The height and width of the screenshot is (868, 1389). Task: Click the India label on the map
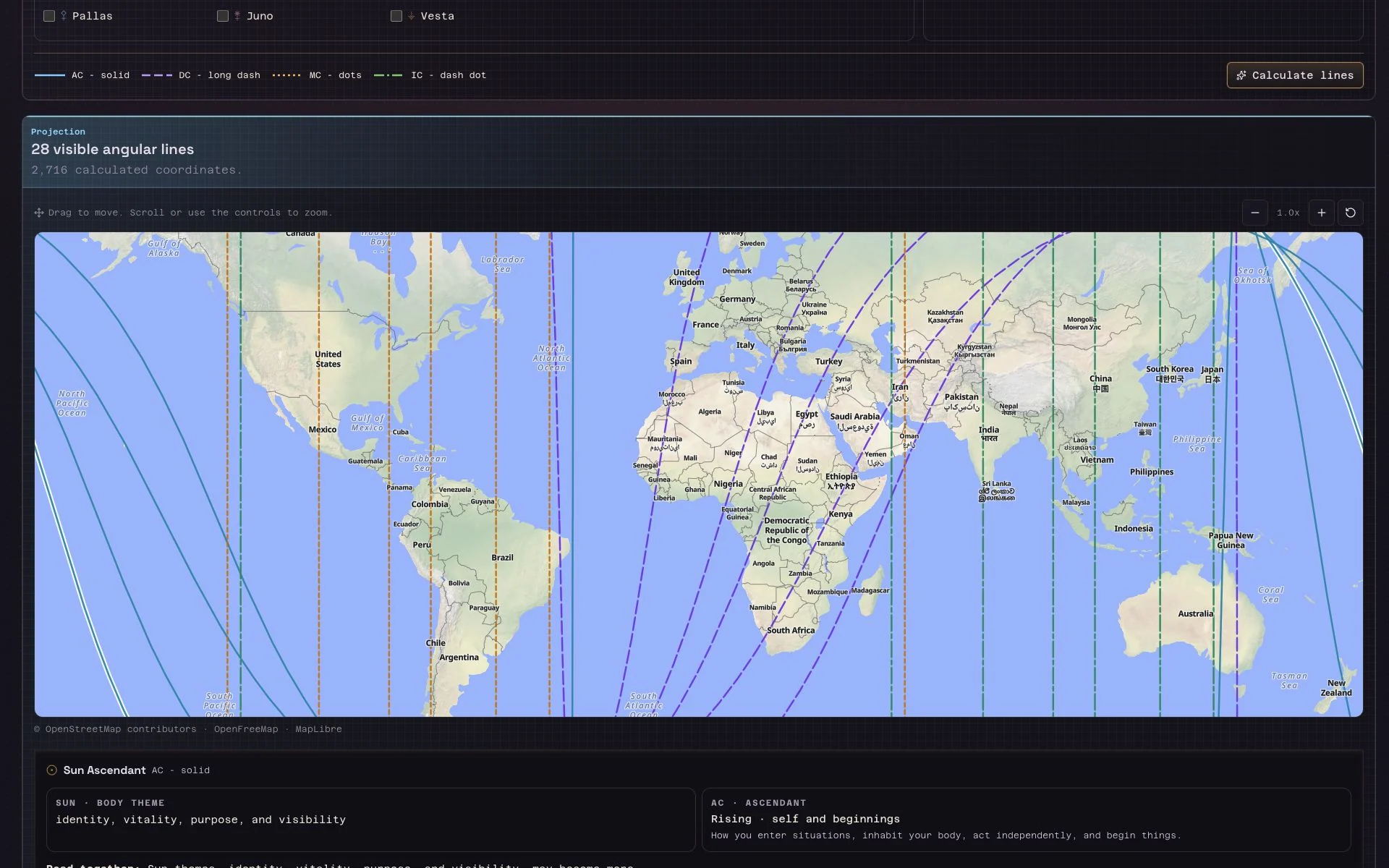(x=989, y=433)
